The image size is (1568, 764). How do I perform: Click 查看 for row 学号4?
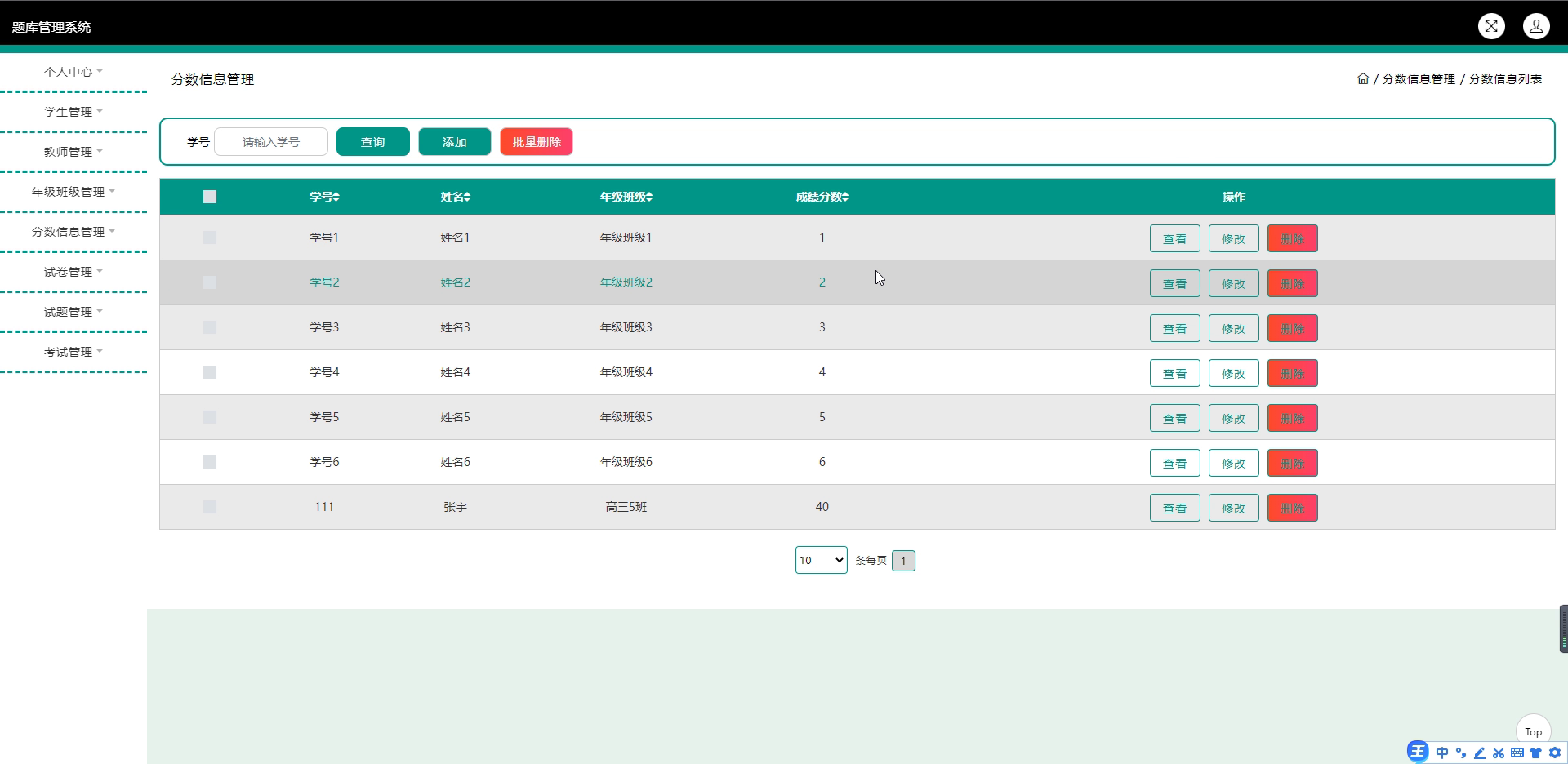coord(1175,373)
